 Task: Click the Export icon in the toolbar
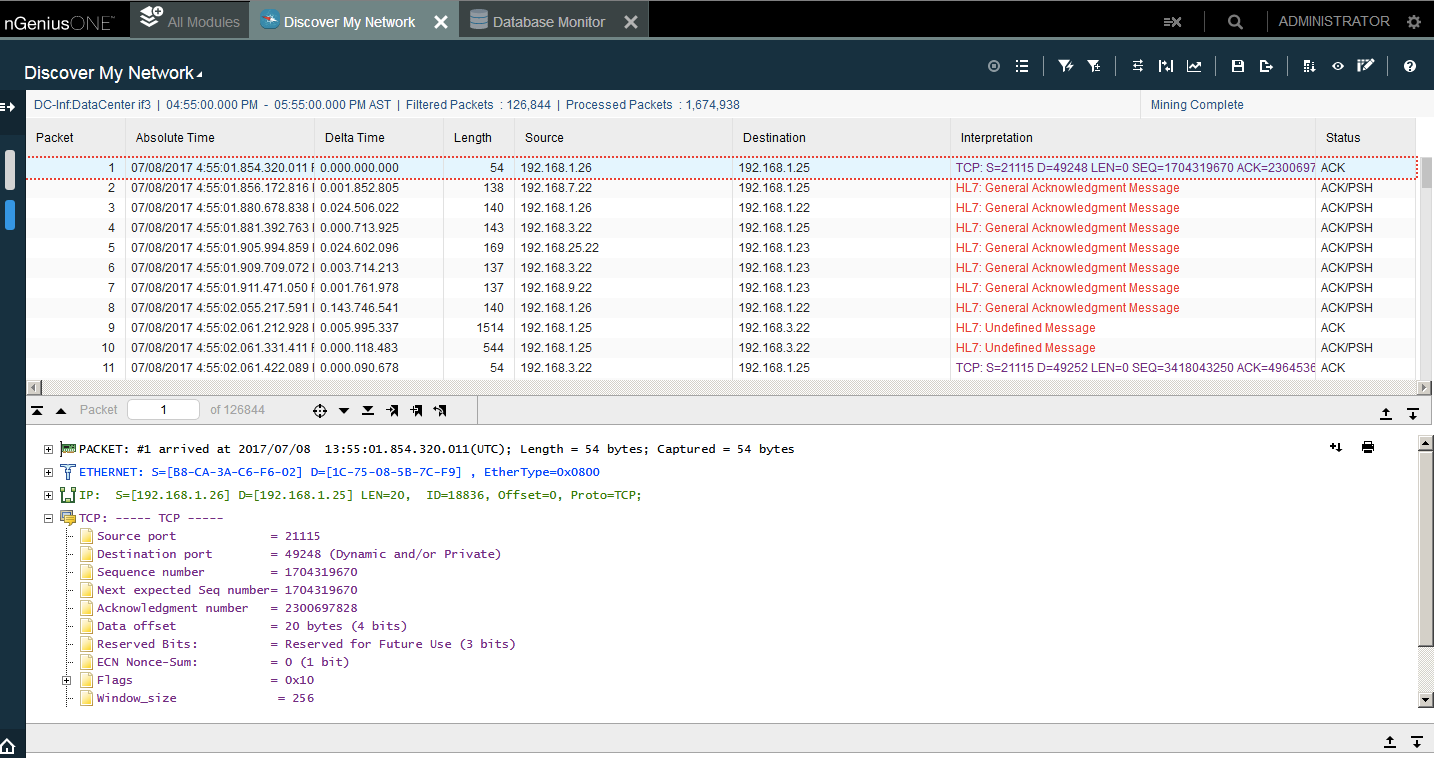tap(1266, 66)
